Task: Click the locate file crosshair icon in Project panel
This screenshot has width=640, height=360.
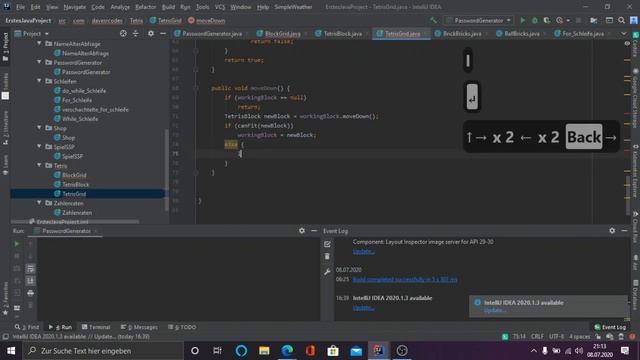Action: pos(123,33)
